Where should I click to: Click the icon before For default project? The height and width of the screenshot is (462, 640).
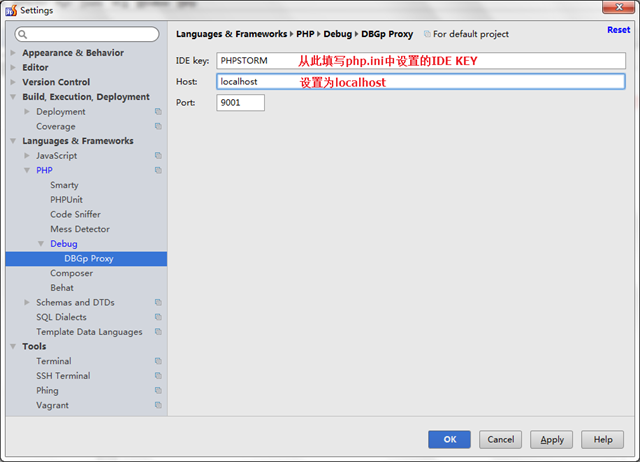pyautogui.click(x=427, y=34)
